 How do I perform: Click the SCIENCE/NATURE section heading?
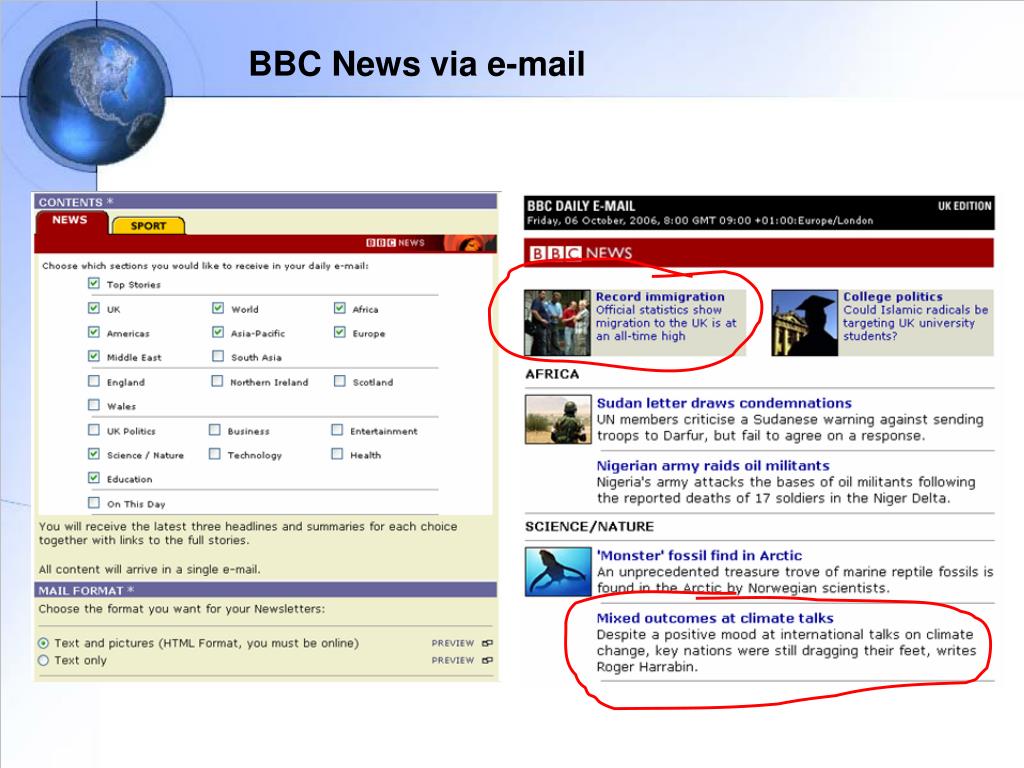pyautogui.click(x=589, y=526)
